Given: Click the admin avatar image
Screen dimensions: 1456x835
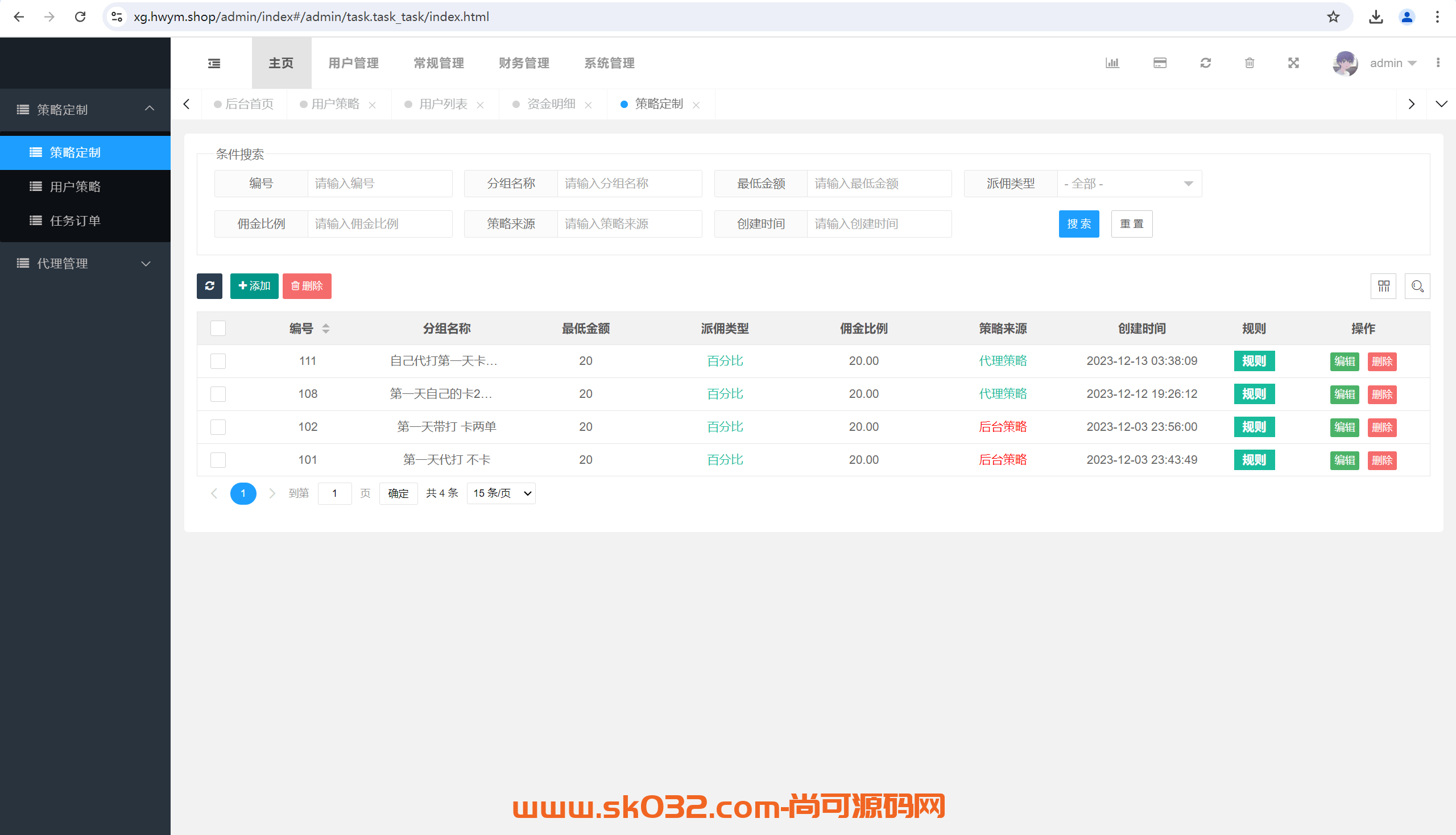Looking at the screenshot, I should pos(1345,63).
